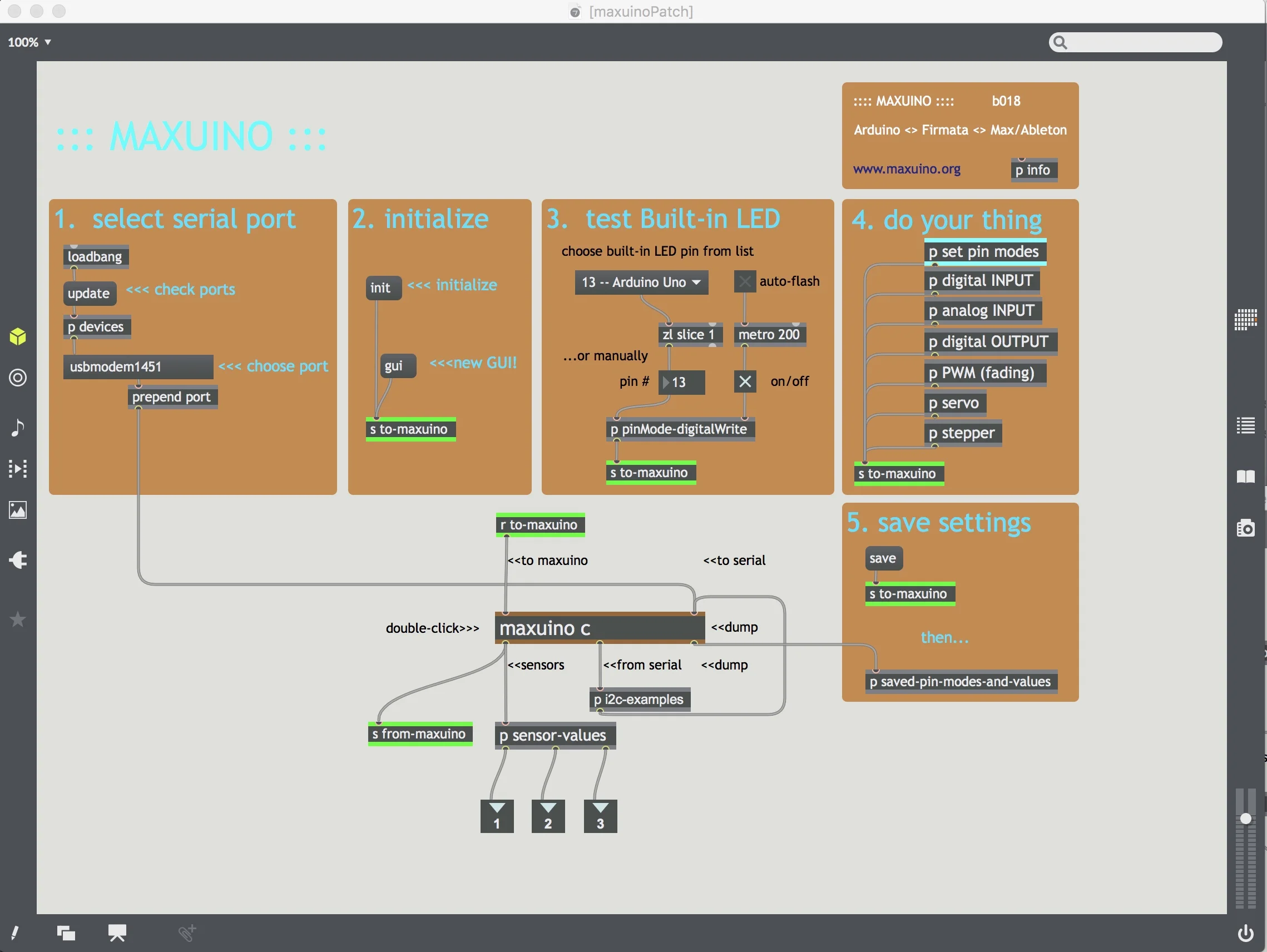Open the 100% zoom dropdown
The height and width of the screenshot is (952, 1267).
point(29,42)
